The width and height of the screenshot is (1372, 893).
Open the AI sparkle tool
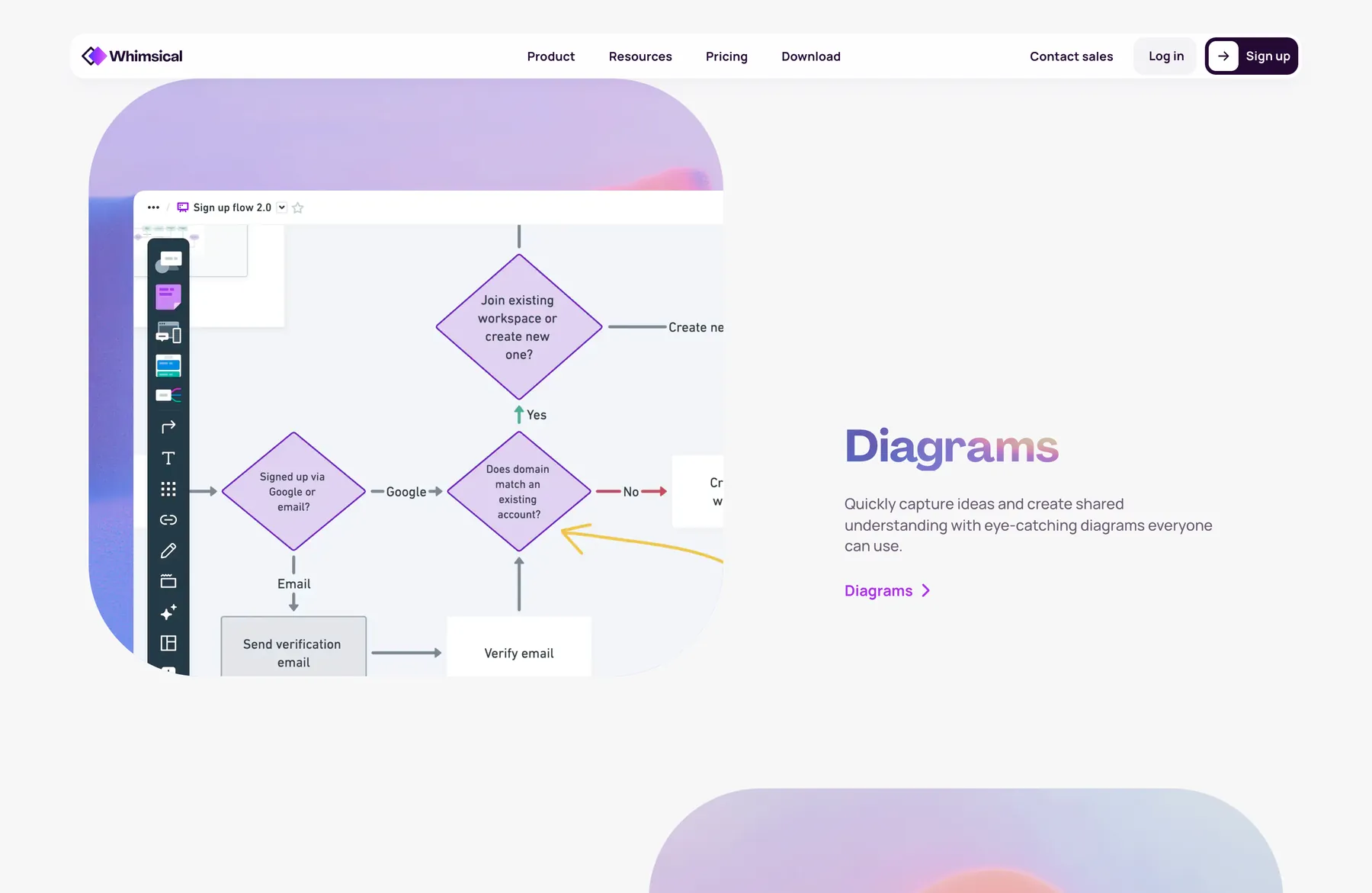pyautogui.click(x=168, y=612)
